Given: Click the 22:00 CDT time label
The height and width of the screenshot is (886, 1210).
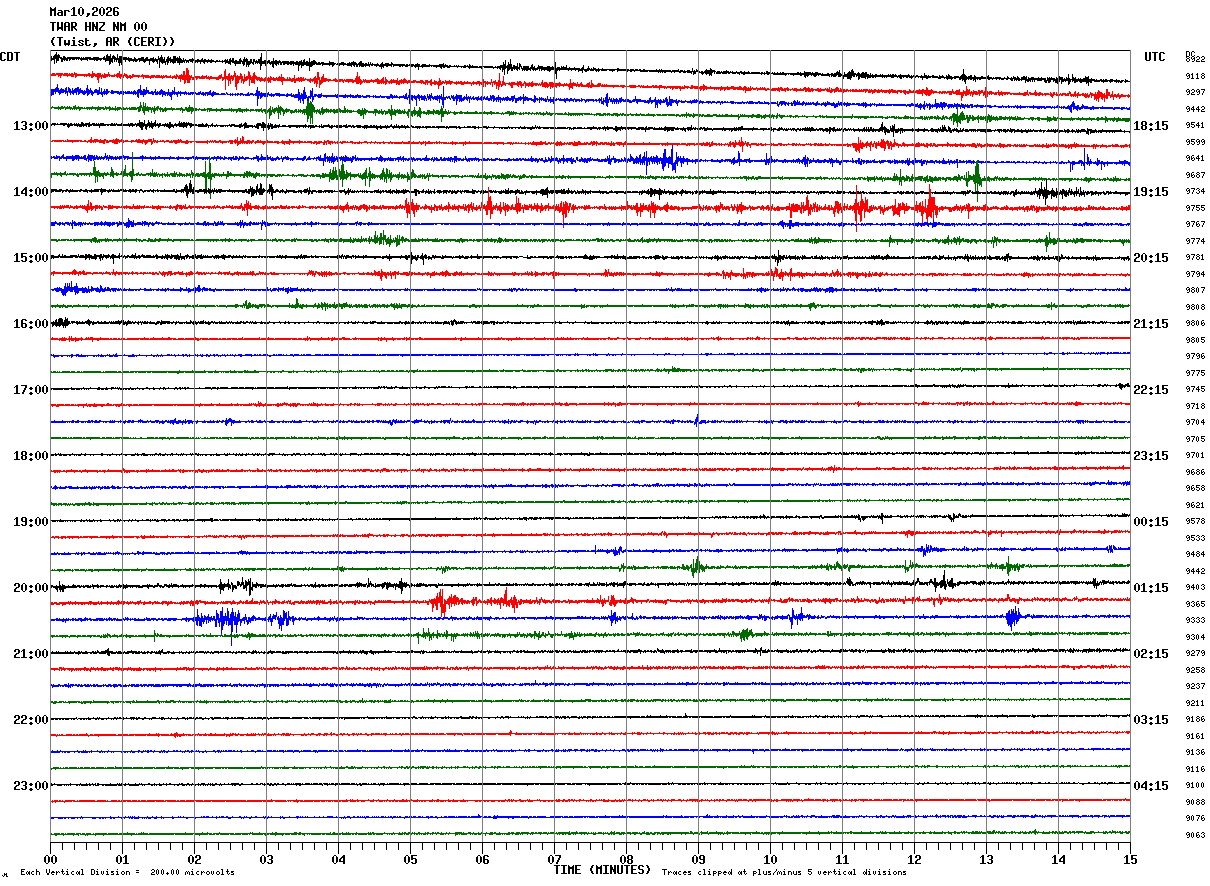Looking at the screenshot, I should click(x=30, y=720).
